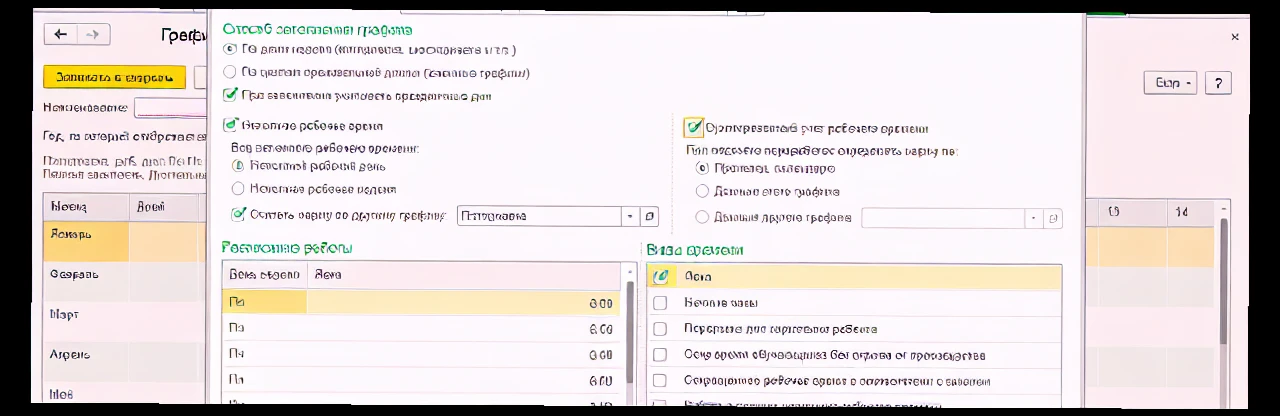Toggle the Суммированный учет рабочего времени checkbox
Image resolution: width=1280 pixels, height=416 pixels.
(x=693, y=128)
